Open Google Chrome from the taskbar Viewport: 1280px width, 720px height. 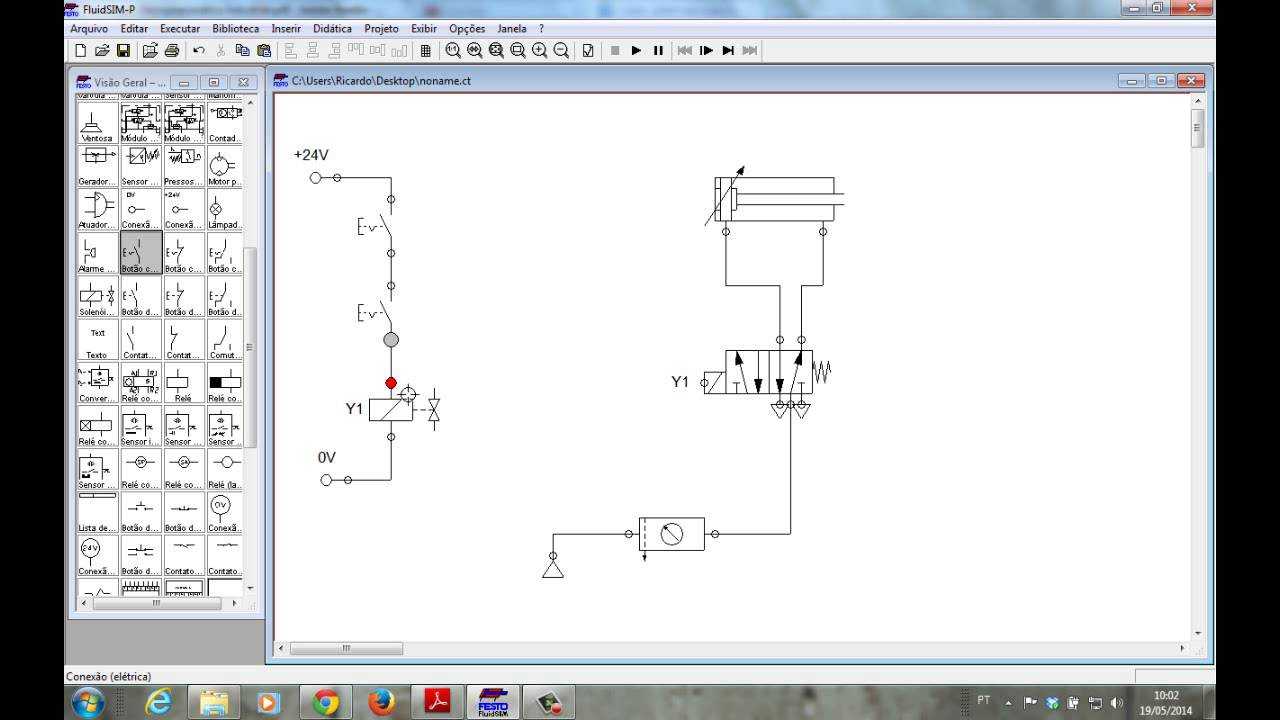click(x=325, y=702)
